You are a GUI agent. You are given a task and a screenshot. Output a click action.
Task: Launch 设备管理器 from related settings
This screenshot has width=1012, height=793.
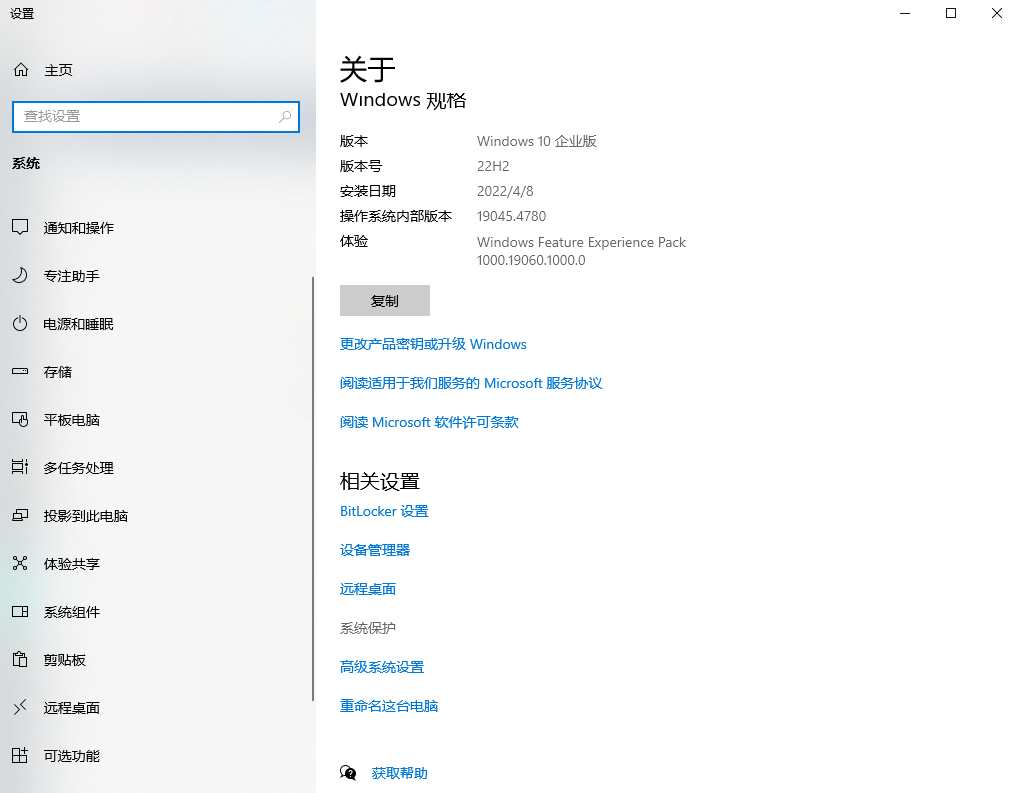375,549
